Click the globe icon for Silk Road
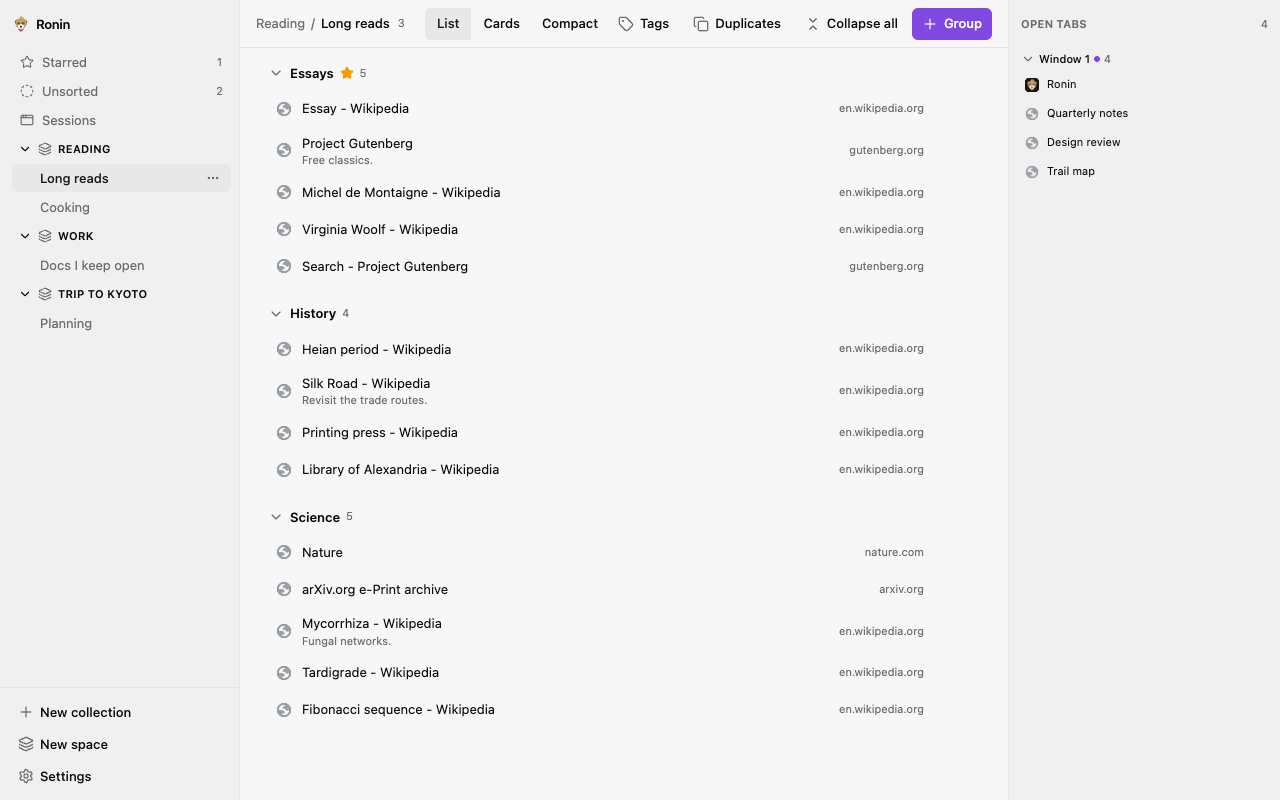The height and width of the screenshot is (800, 1280). click(284, 391)
